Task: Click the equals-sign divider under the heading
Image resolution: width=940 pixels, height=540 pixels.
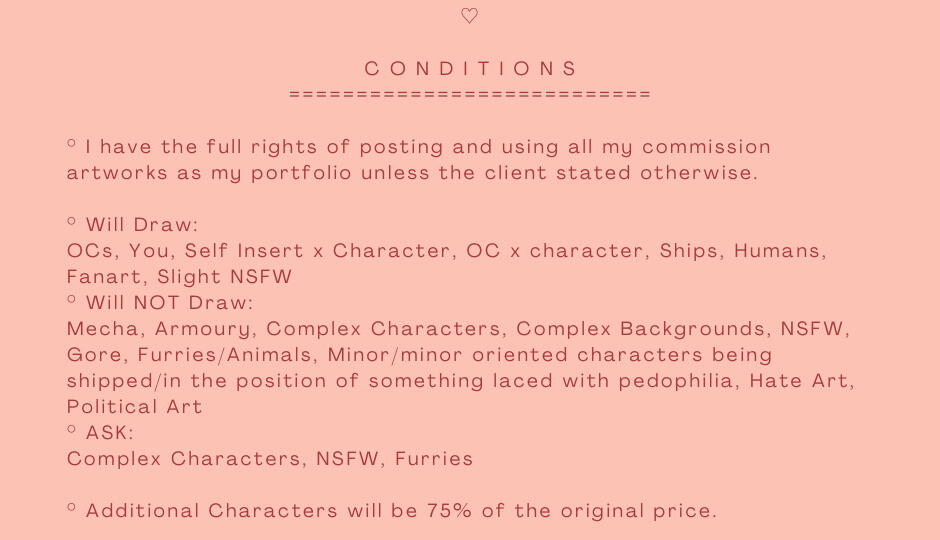Action: click(470, 94)
